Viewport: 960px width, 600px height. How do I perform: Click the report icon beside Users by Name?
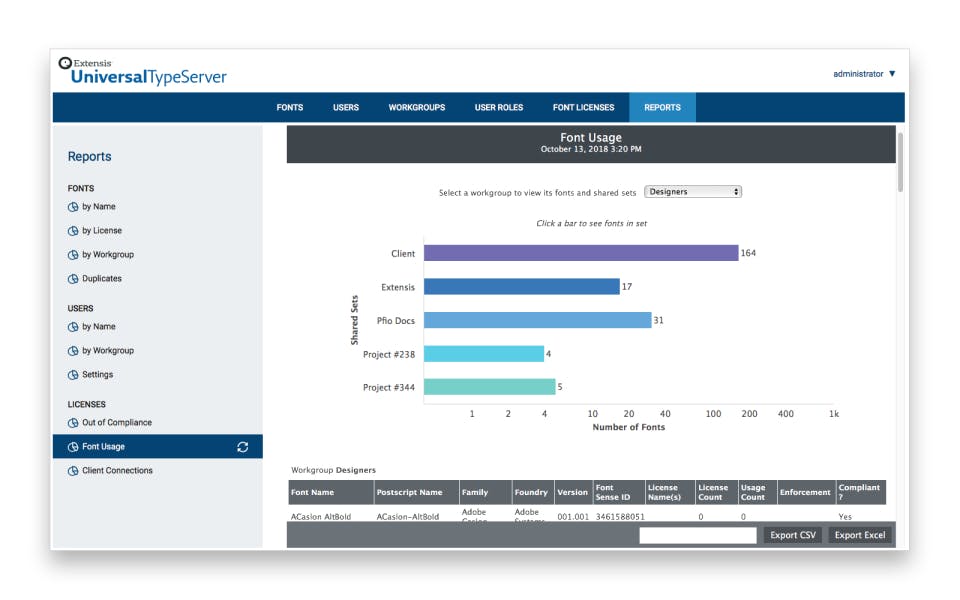tap(73, 327)
